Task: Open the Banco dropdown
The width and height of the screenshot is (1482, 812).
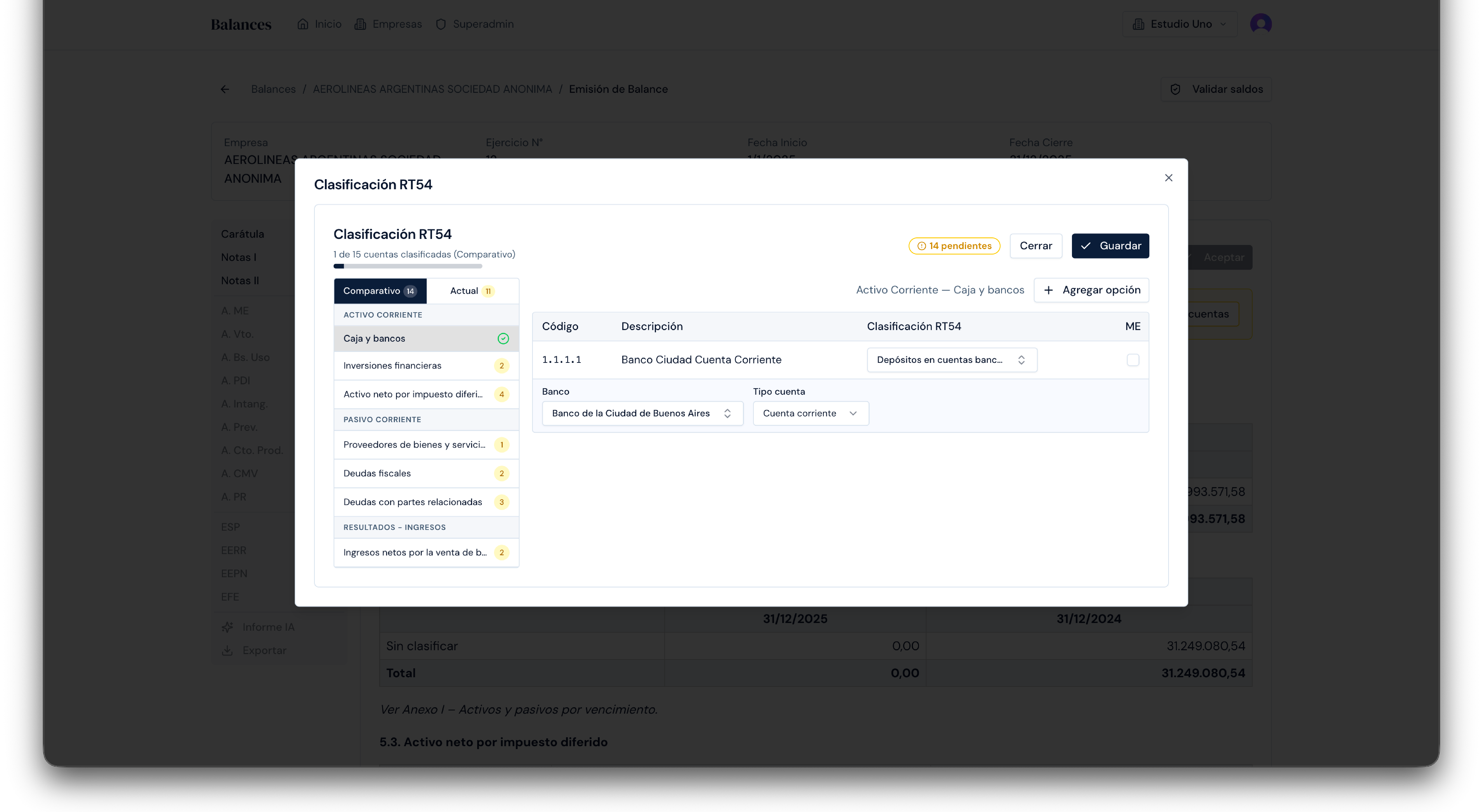Action: [x=642, y=413]
